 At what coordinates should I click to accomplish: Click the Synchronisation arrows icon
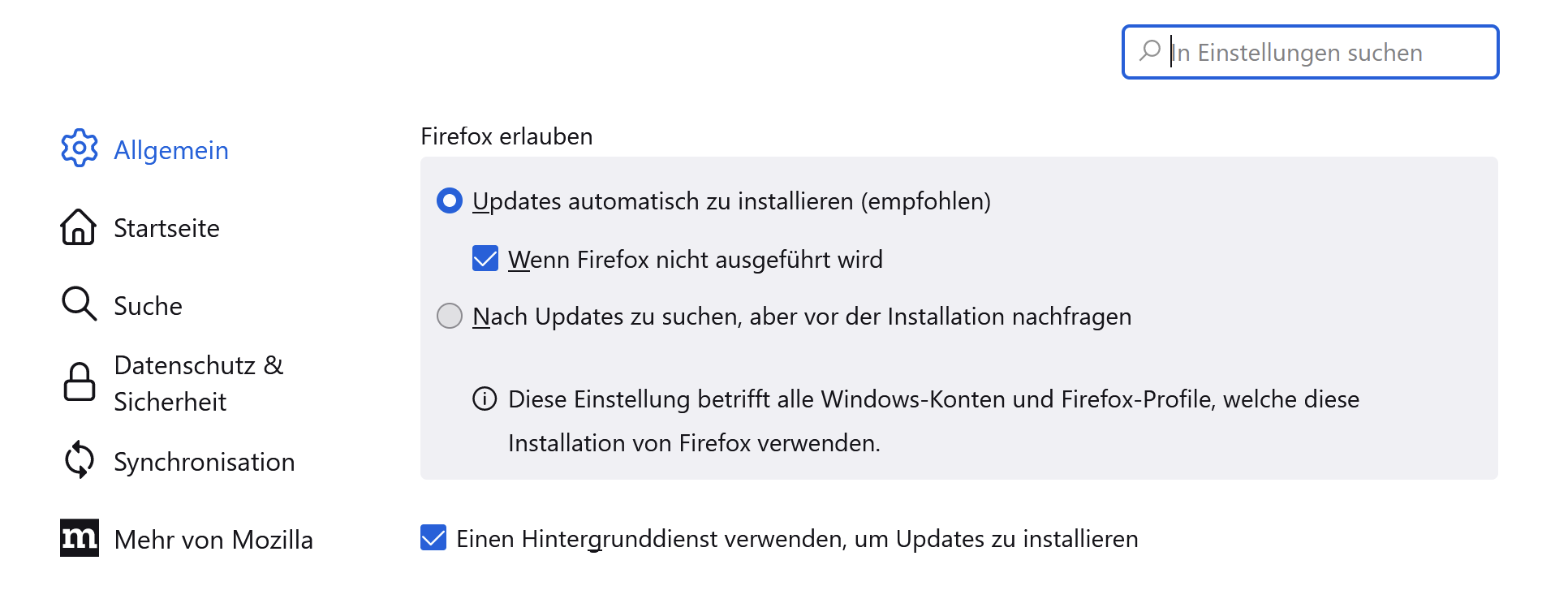[80, 460]
